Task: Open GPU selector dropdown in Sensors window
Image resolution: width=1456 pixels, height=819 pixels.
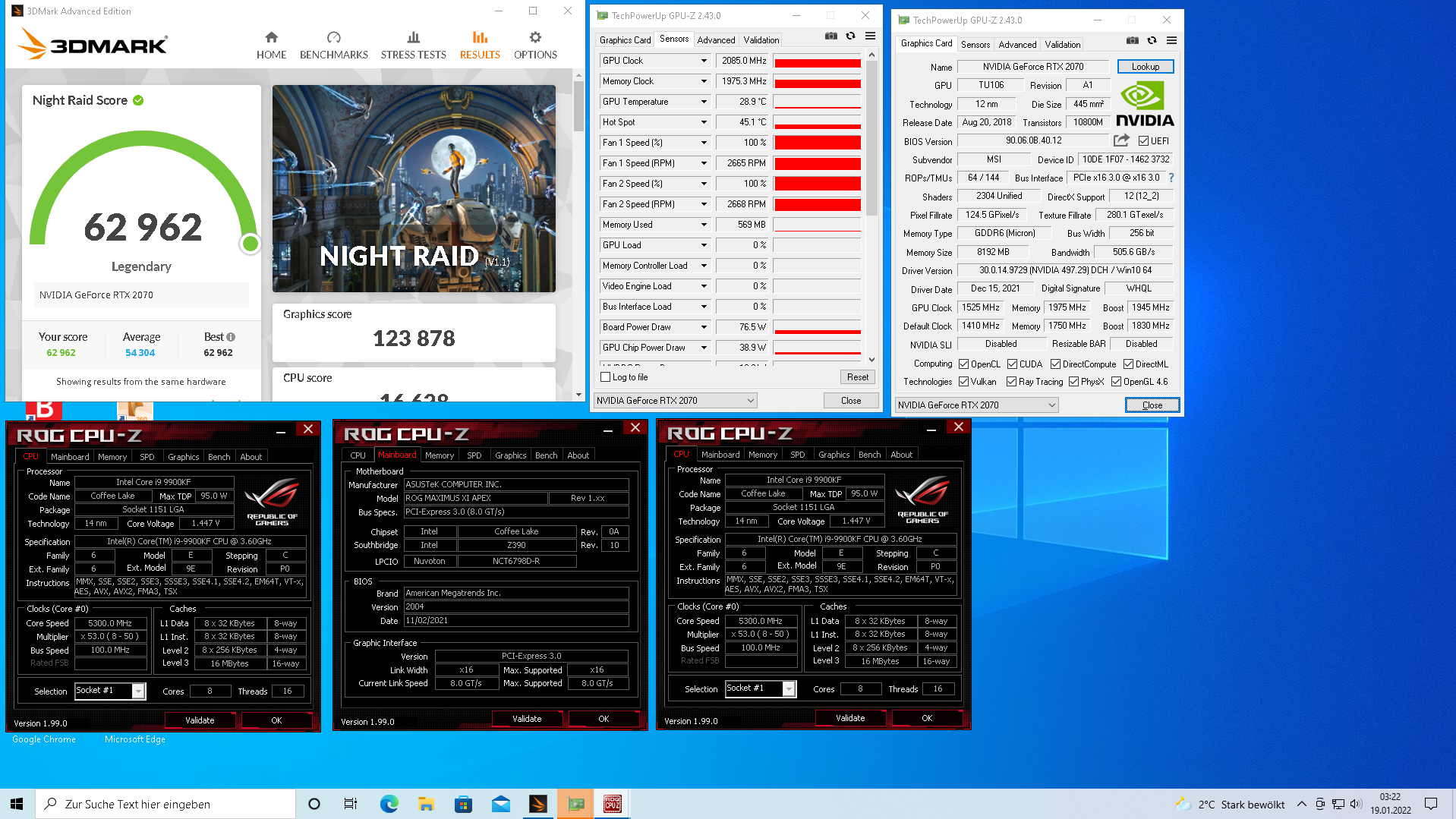Action: [675, 401]
